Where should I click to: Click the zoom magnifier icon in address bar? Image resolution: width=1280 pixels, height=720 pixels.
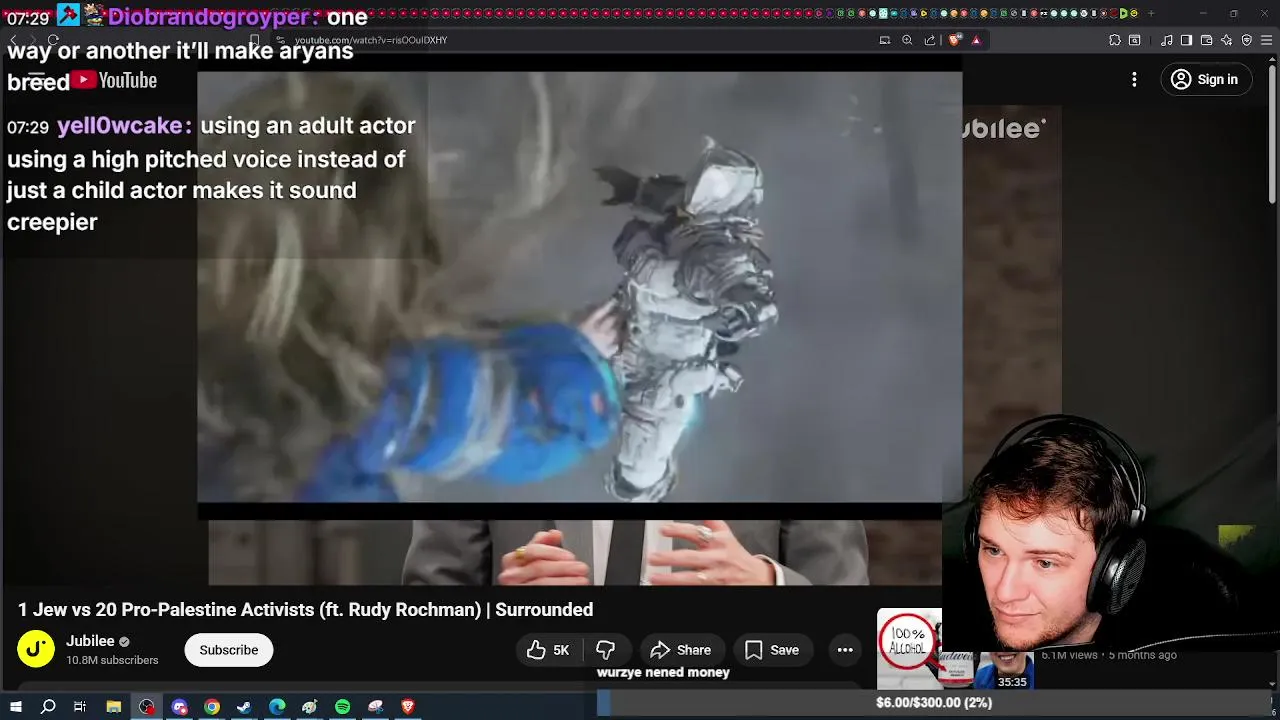point(907,40)
